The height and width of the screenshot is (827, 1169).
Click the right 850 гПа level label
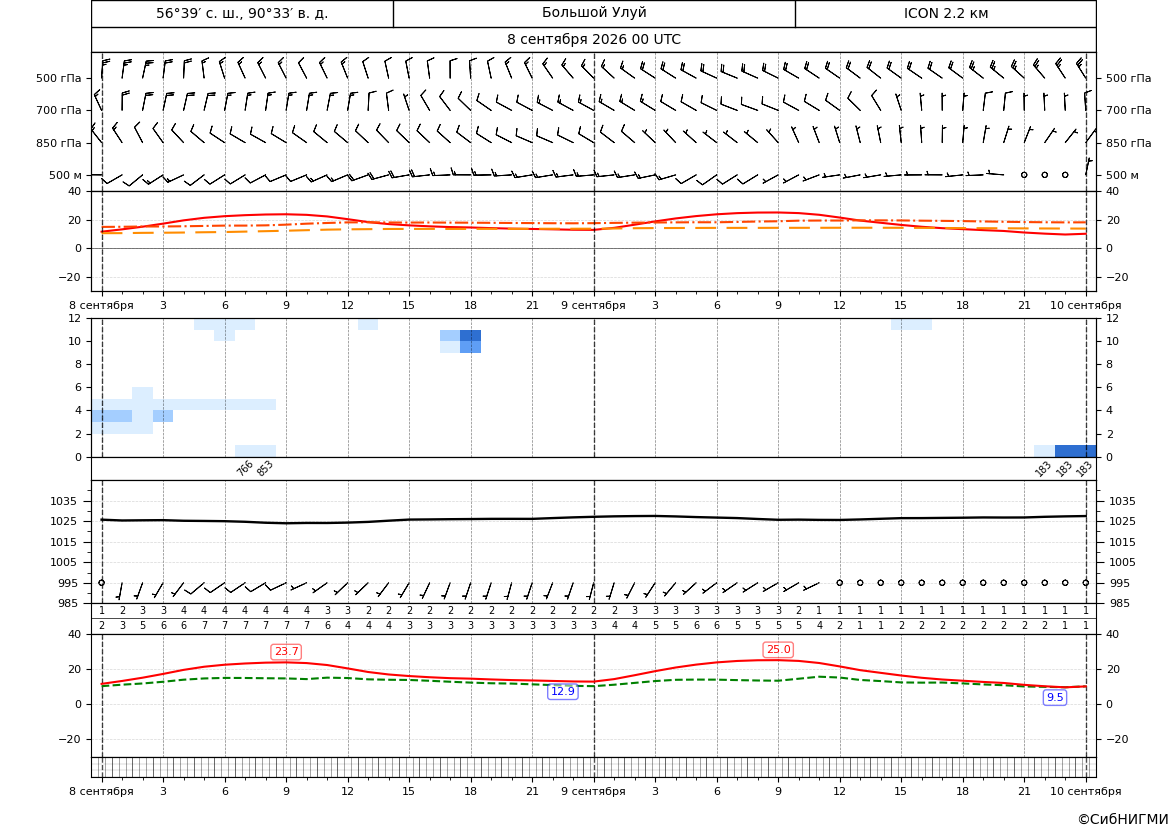coord(1129,143)
